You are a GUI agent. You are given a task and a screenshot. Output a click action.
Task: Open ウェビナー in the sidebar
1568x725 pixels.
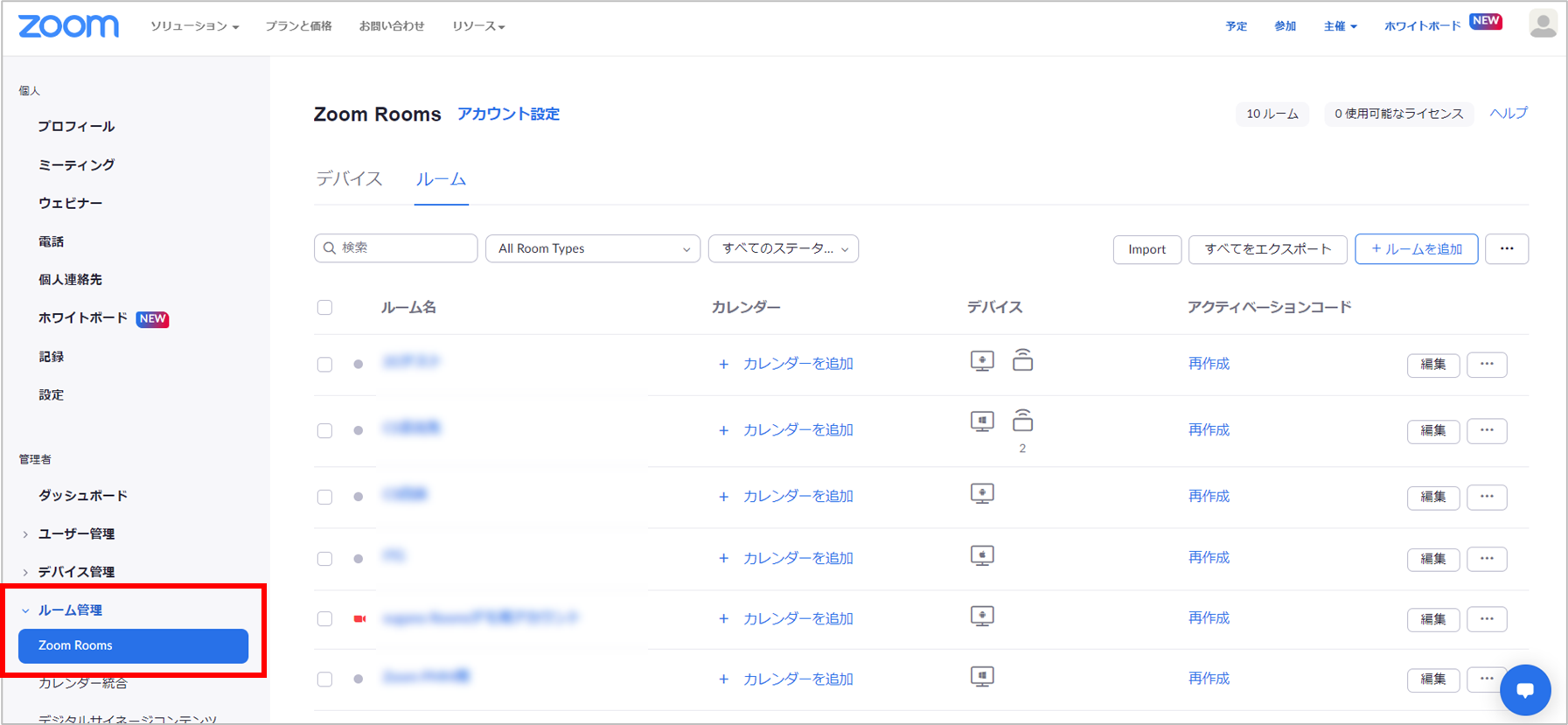coord(70,204)
